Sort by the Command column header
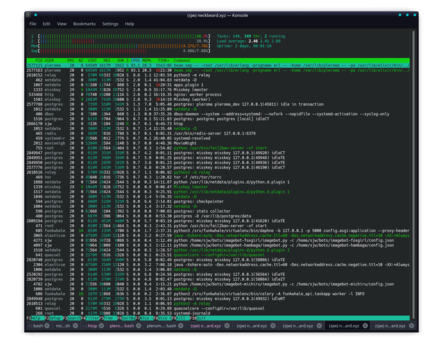This screenshot has height=360, width=443. [x=182, y=61]
